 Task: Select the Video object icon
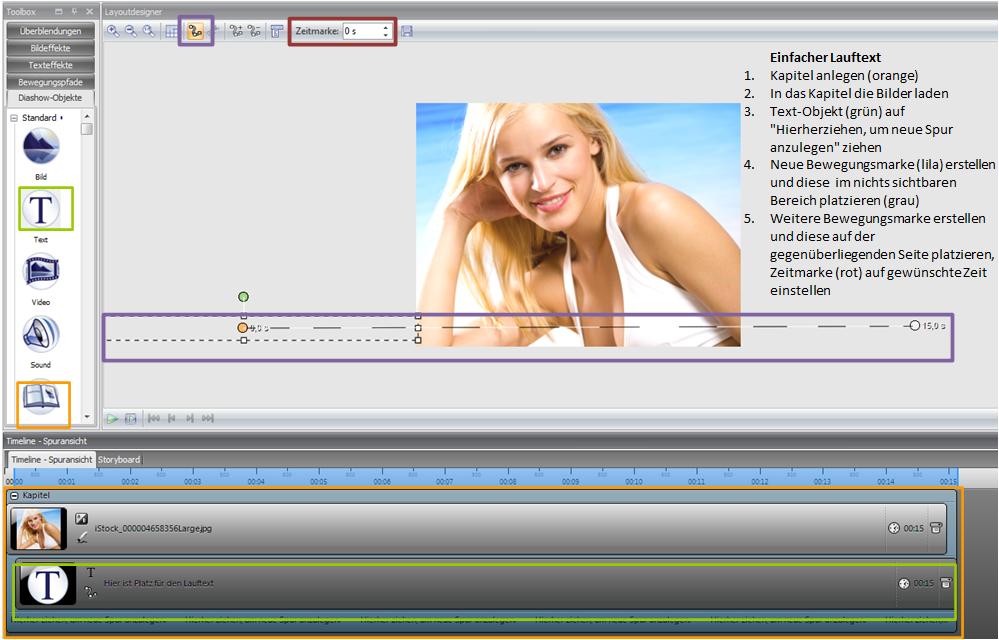(x=41, y=272)
